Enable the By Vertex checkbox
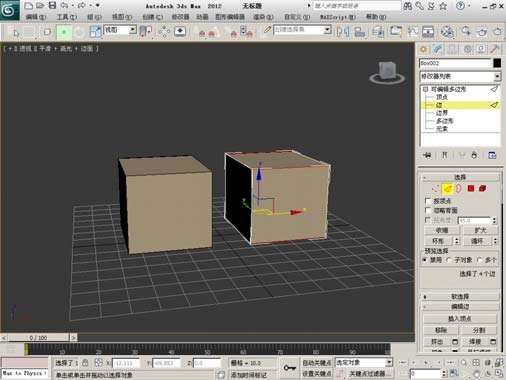The width and height of the screenshot is (506, 380). (428, 201)
